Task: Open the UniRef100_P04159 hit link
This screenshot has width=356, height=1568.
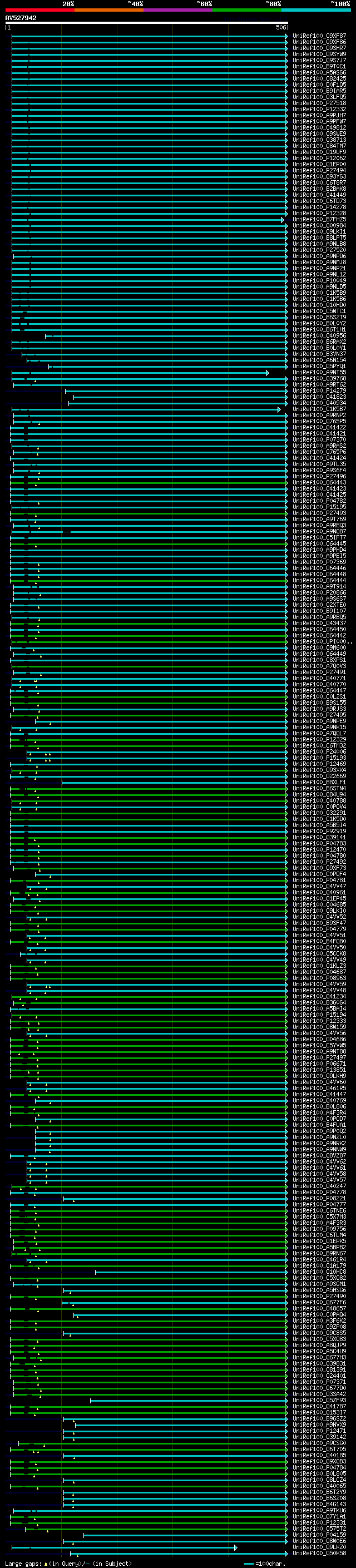Action: pos(319,1535)
